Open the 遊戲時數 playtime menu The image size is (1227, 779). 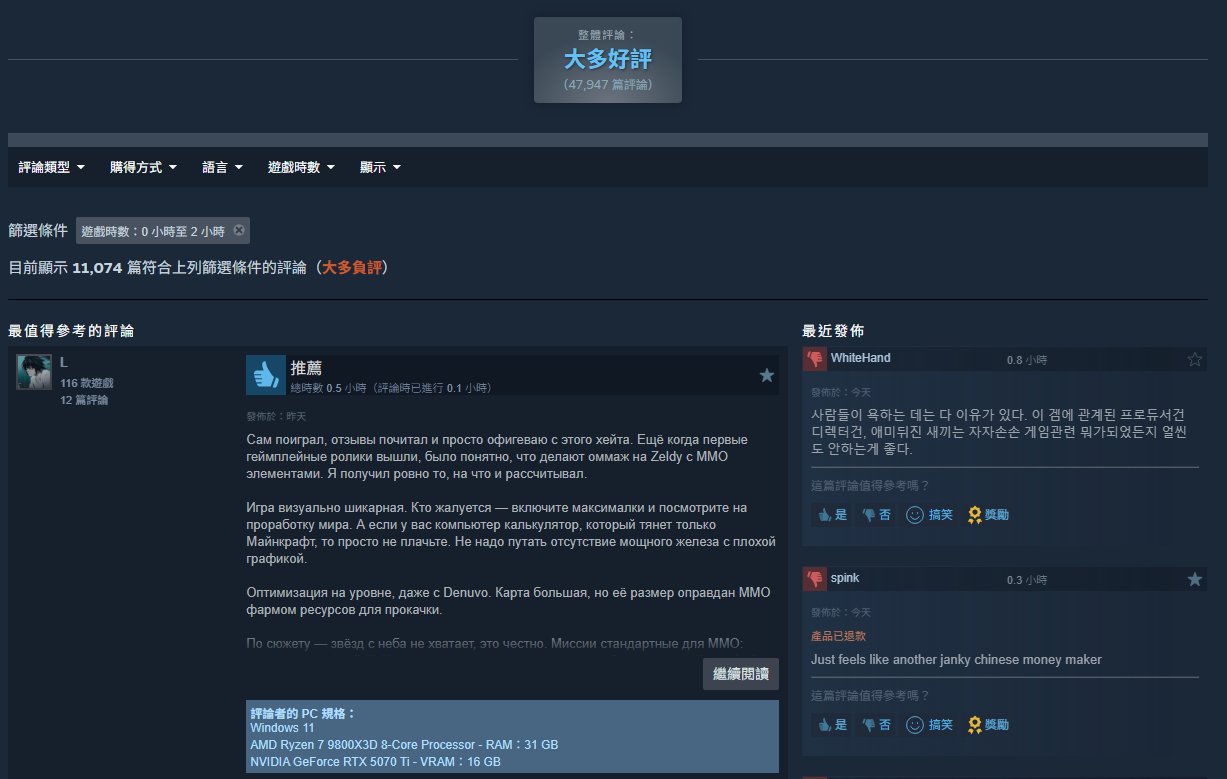pos(301,167)
